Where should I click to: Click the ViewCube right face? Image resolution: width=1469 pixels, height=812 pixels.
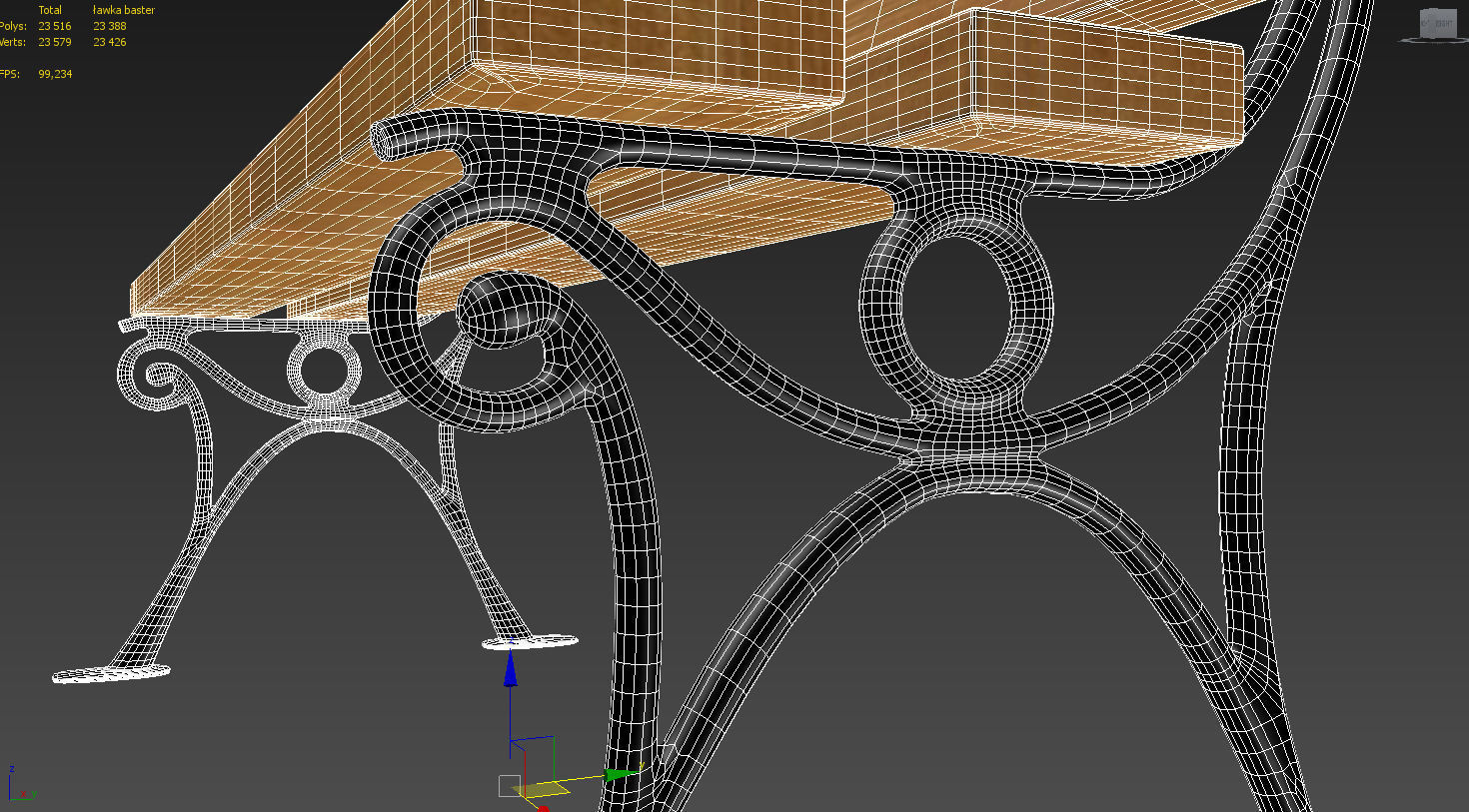pyautogui.click(x=1445, y=24)
